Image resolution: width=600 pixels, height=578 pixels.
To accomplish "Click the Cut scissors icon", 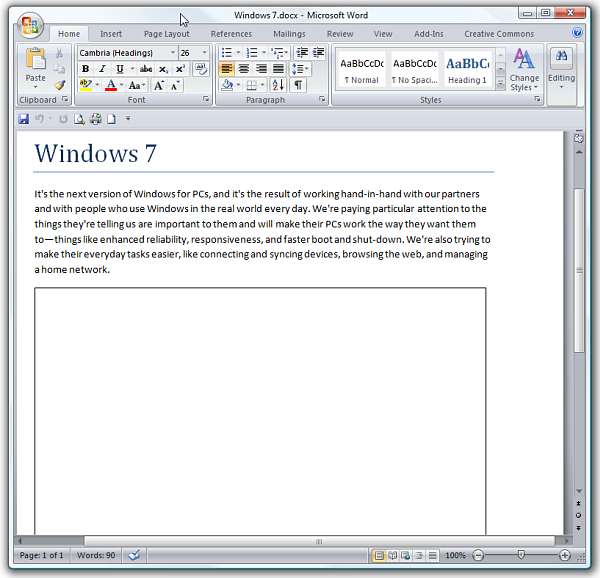I will (x=59, y=53).
